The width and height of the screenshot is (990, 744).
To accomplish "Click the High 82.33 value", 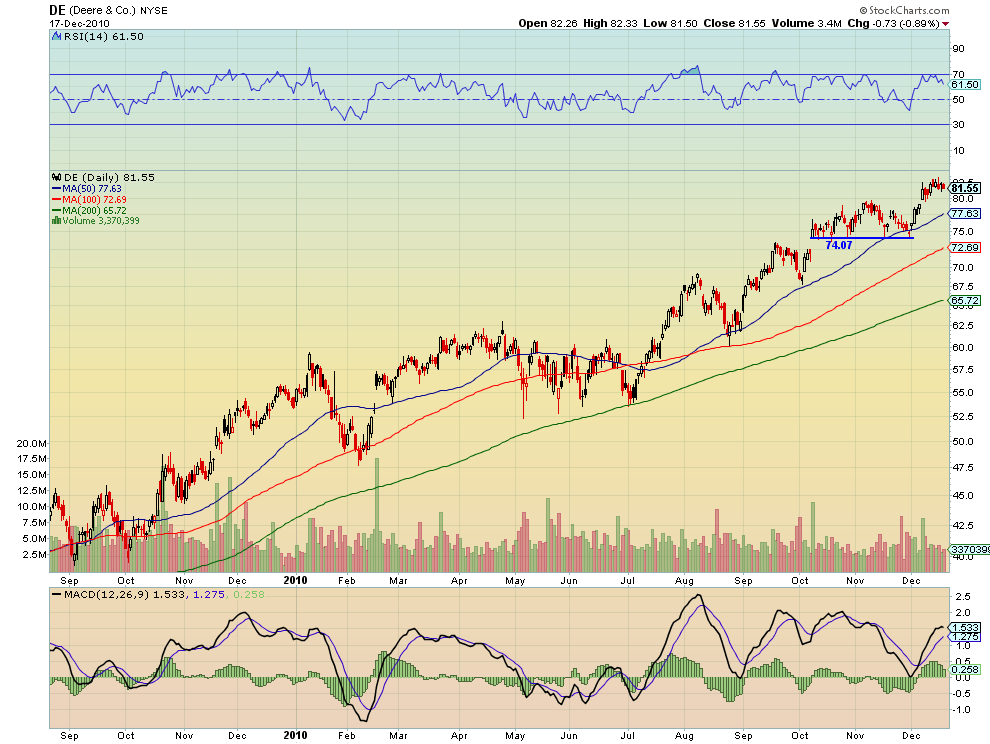I will 610,23.
